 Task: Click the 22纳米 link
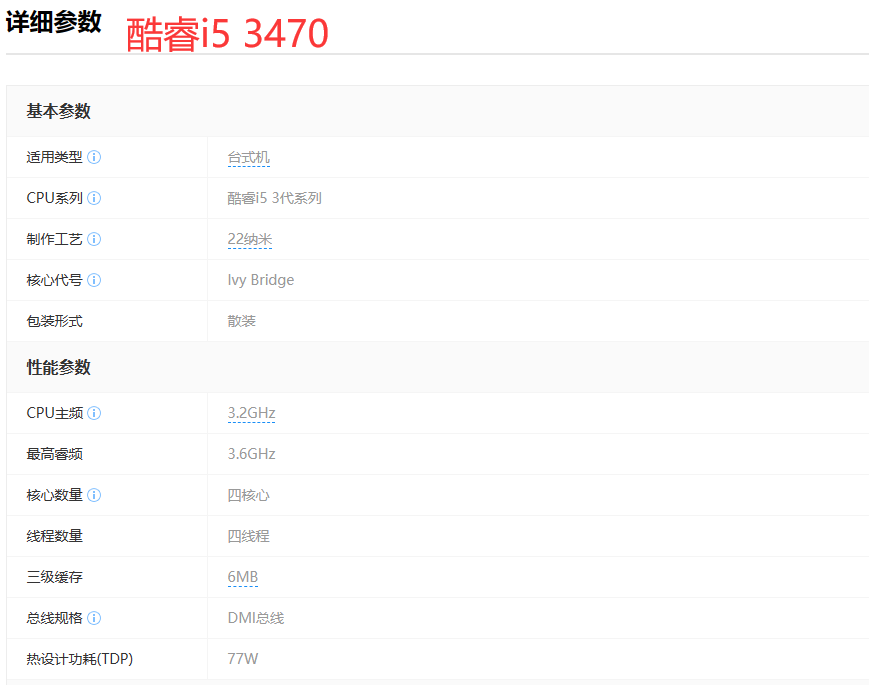click(250, 239)
